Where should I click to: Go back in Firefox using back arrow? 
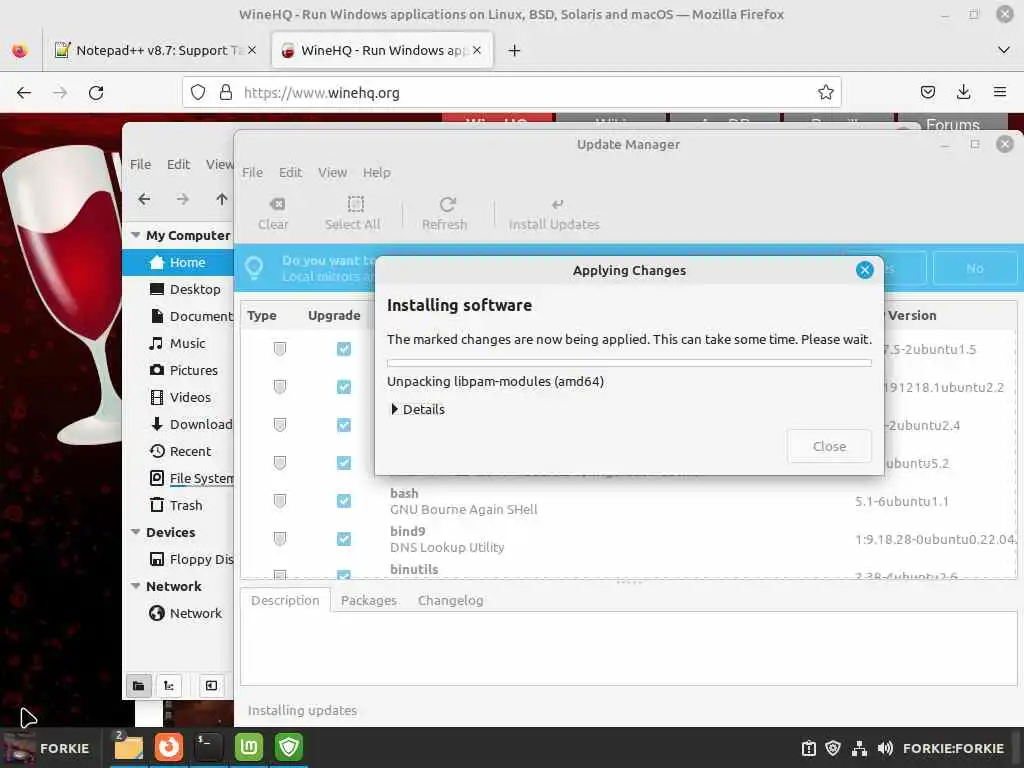tap(24, 93)
